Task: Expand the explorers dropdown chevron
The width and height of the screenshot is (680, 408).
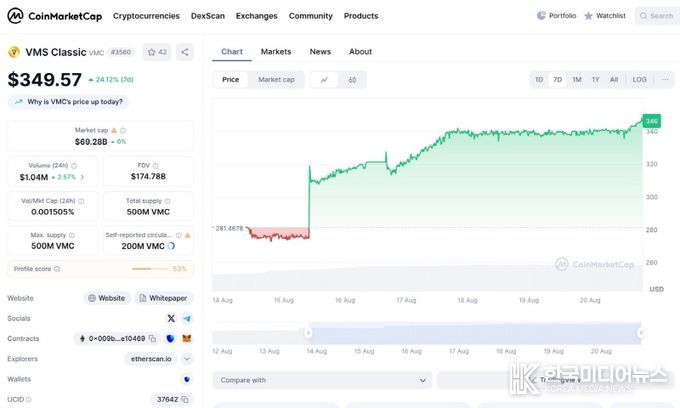Action: pos(187,359)
